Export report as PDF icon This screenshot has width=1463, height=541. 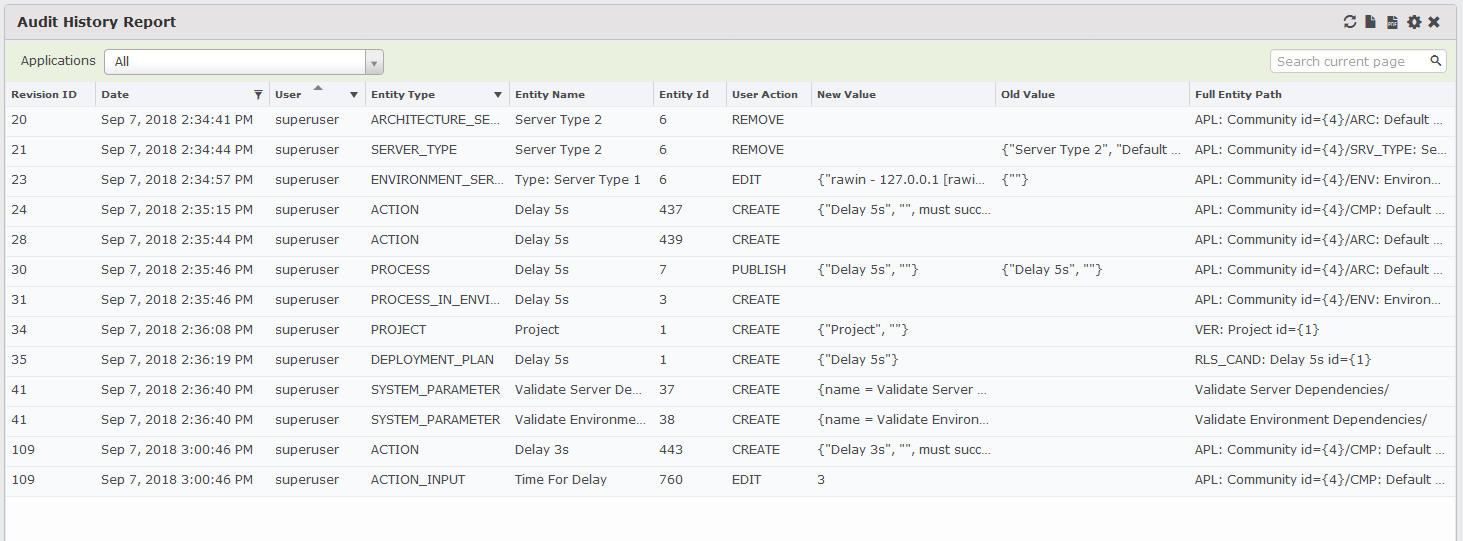tap(1392, 22)
